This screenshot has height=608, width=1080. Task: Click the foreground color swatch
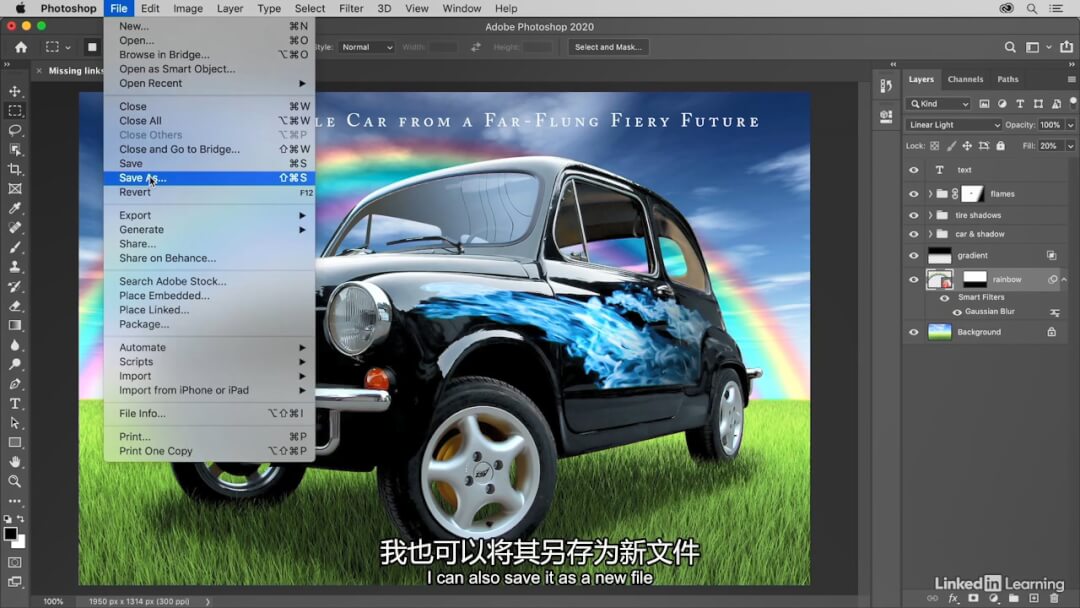10,534
